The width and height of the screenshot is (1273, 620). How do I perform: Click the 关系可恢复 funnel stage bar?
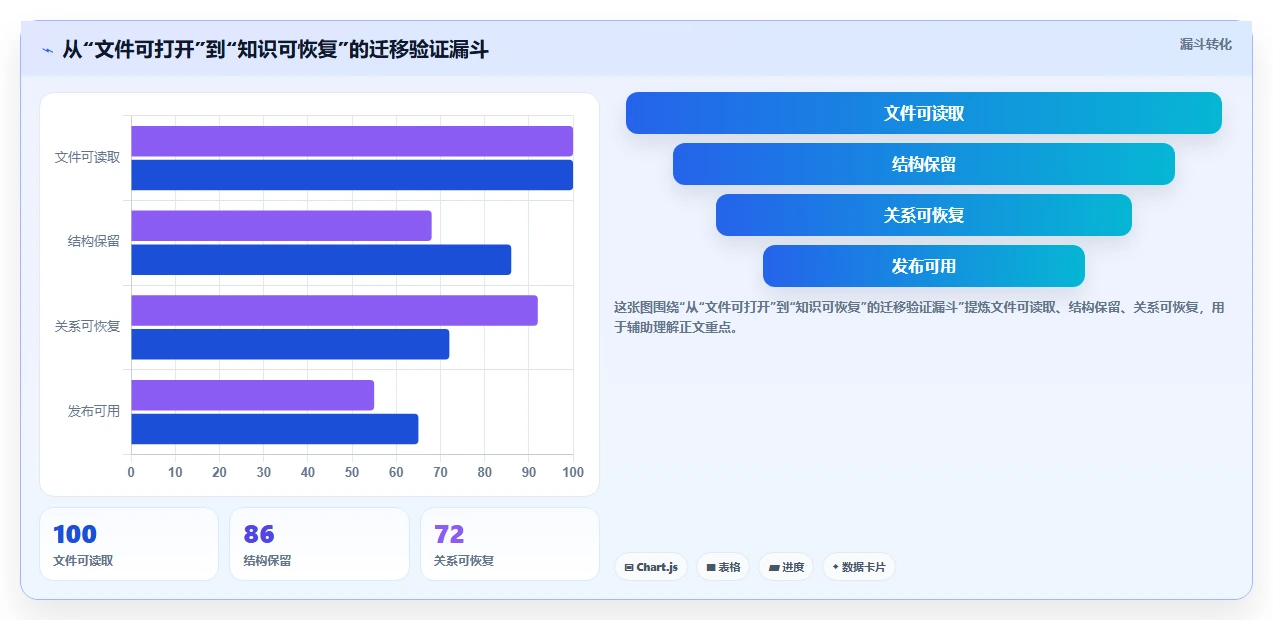pyautogui.click(x=923, y=215)
